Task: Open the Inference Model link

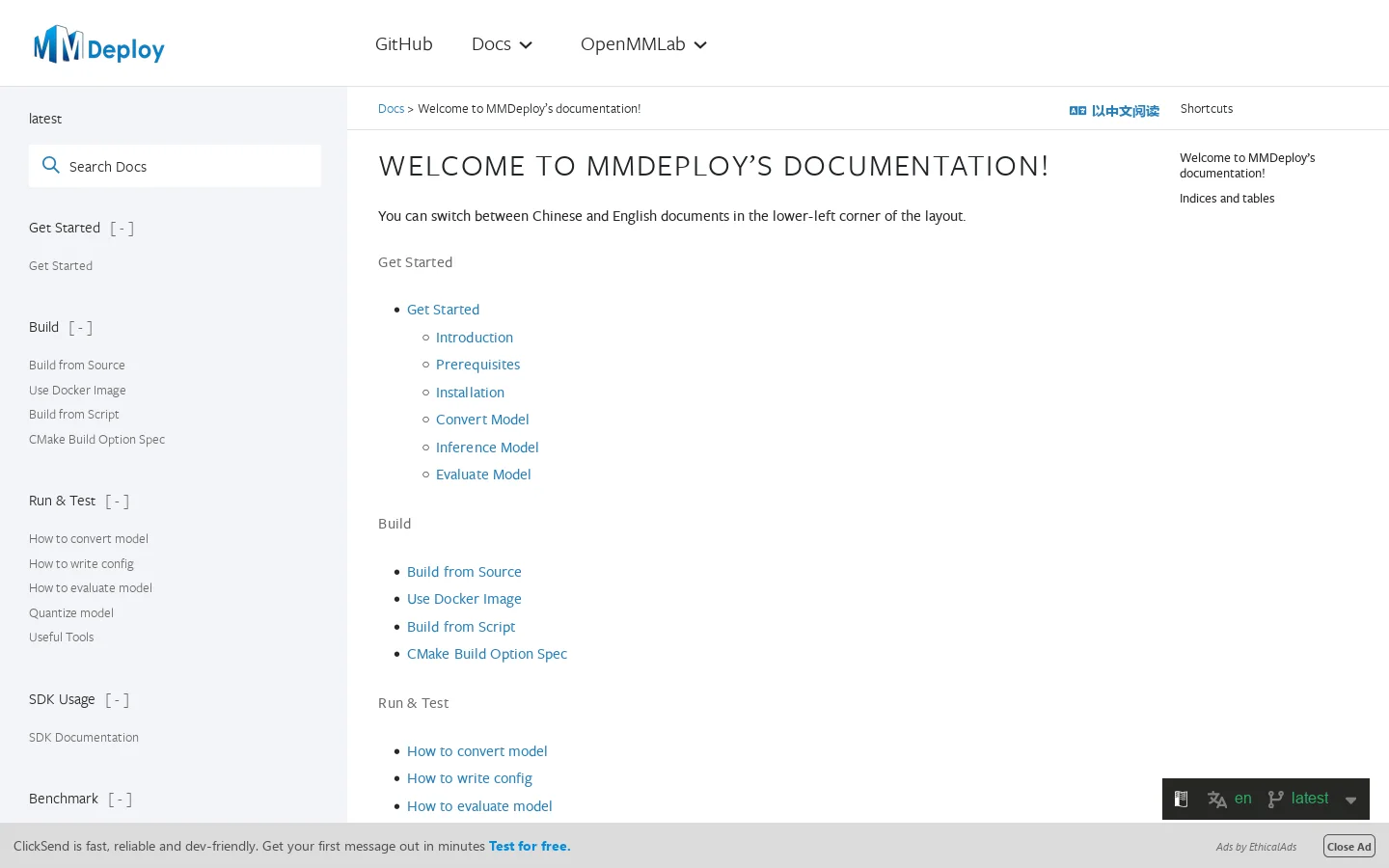Action: [487, 448]
